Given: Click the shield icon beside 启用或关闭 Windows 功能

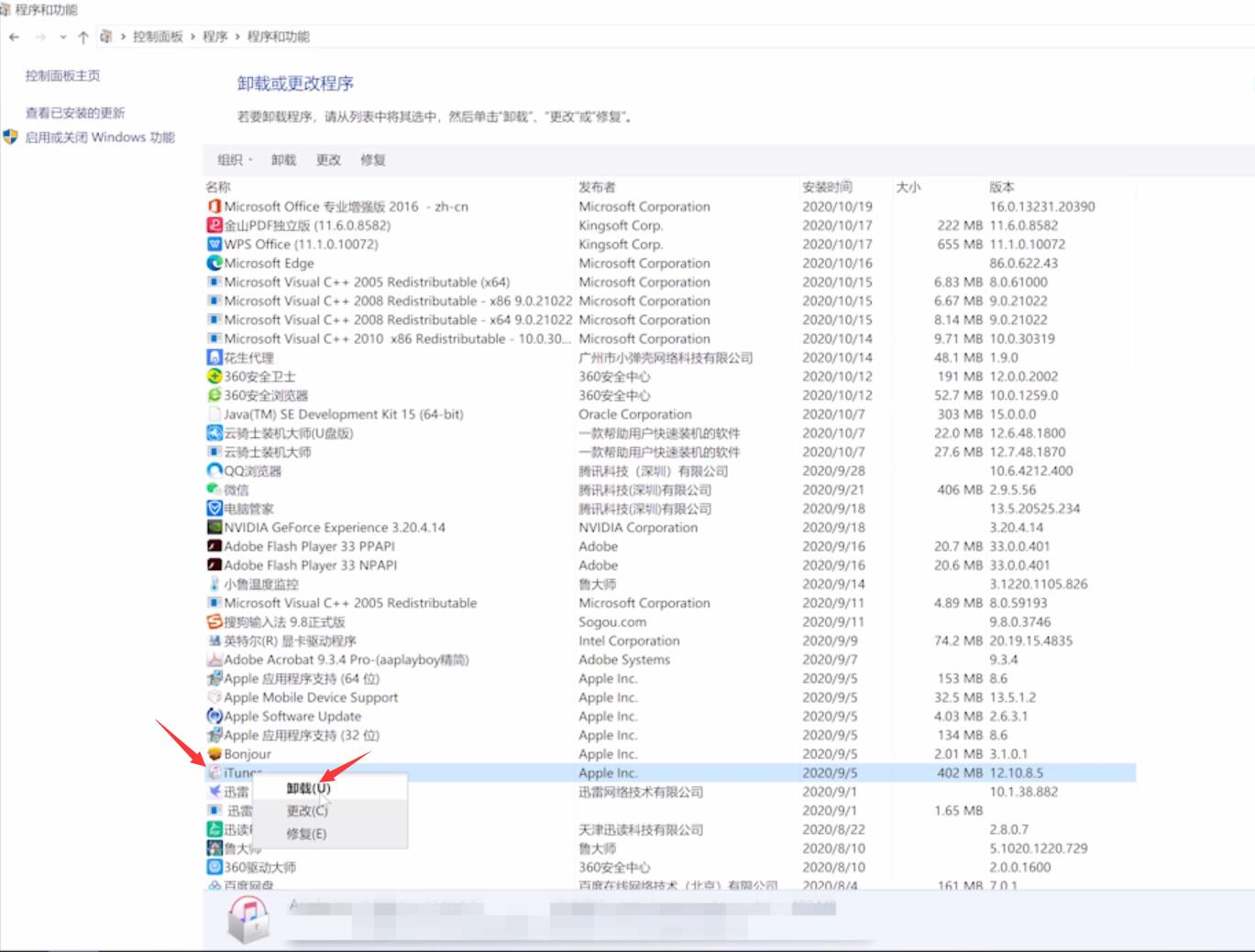Looking at the screenshot, I should click(11, 137).
